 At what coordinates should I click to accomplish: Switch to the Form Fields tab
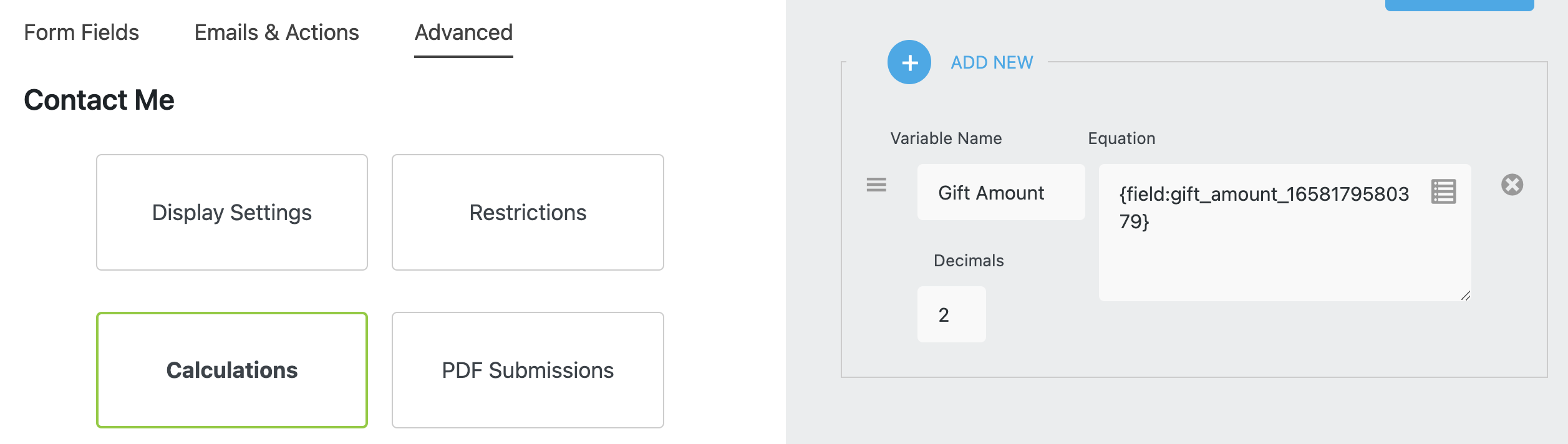pos(81,32)
